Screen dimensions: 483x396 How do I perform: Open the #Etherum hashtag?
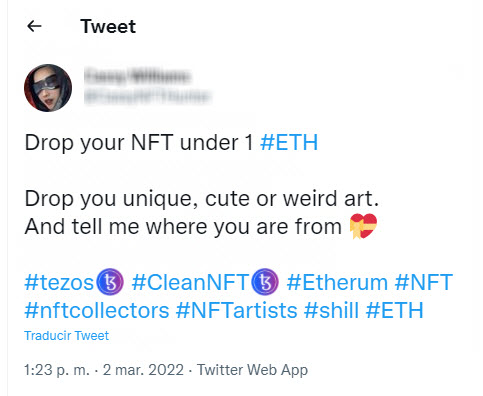pyautogui.click(x=337, y=282)
